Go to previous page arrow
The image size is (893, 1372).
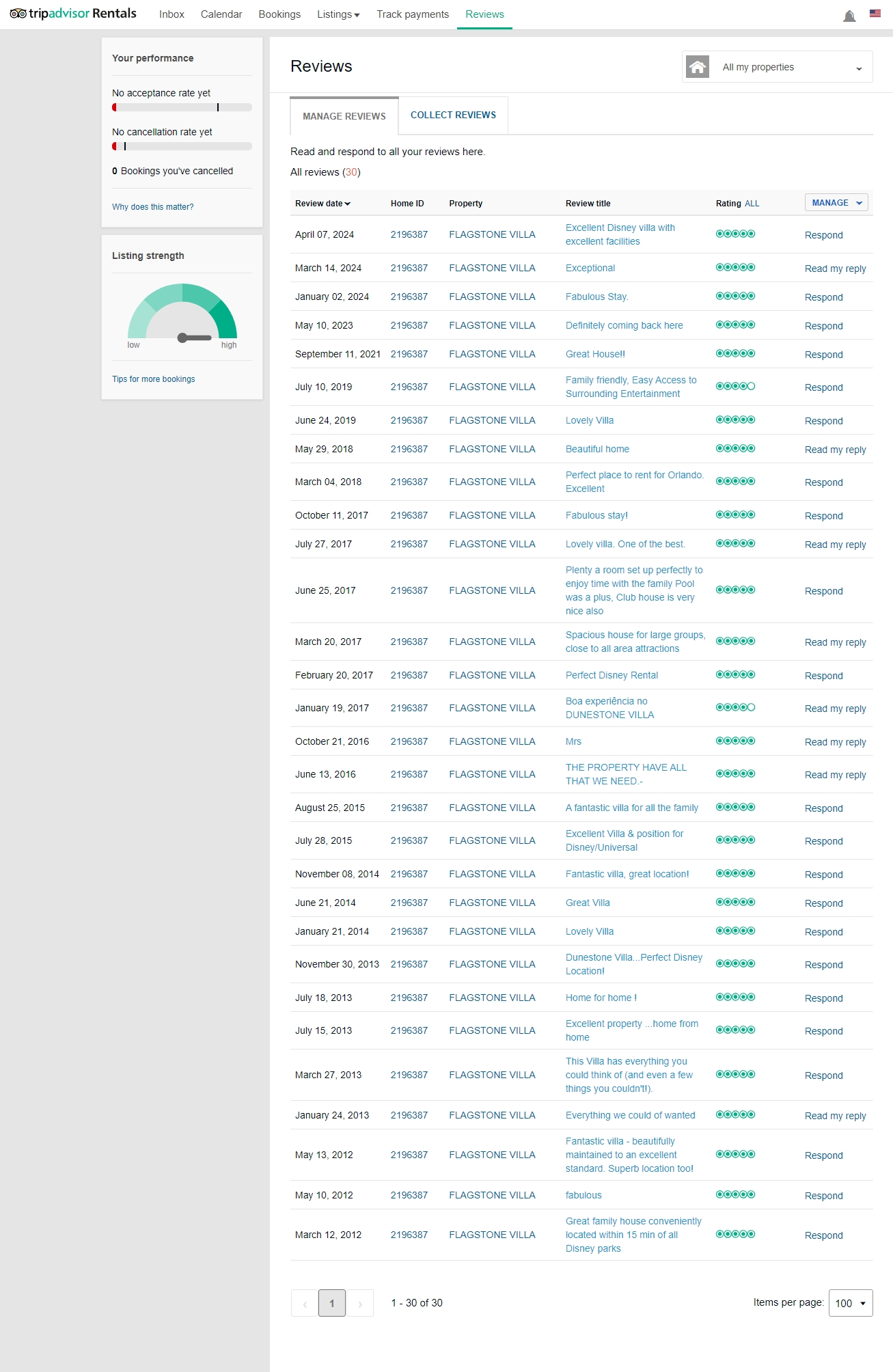(x=305, y=1304)
